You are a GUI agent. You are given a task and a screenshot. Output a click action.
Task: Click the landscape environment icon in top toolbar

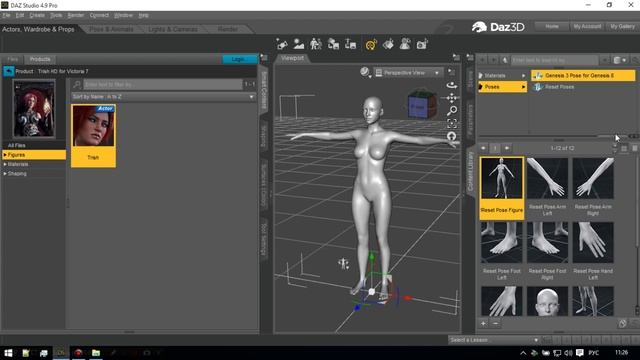click(x=299, y=44)
